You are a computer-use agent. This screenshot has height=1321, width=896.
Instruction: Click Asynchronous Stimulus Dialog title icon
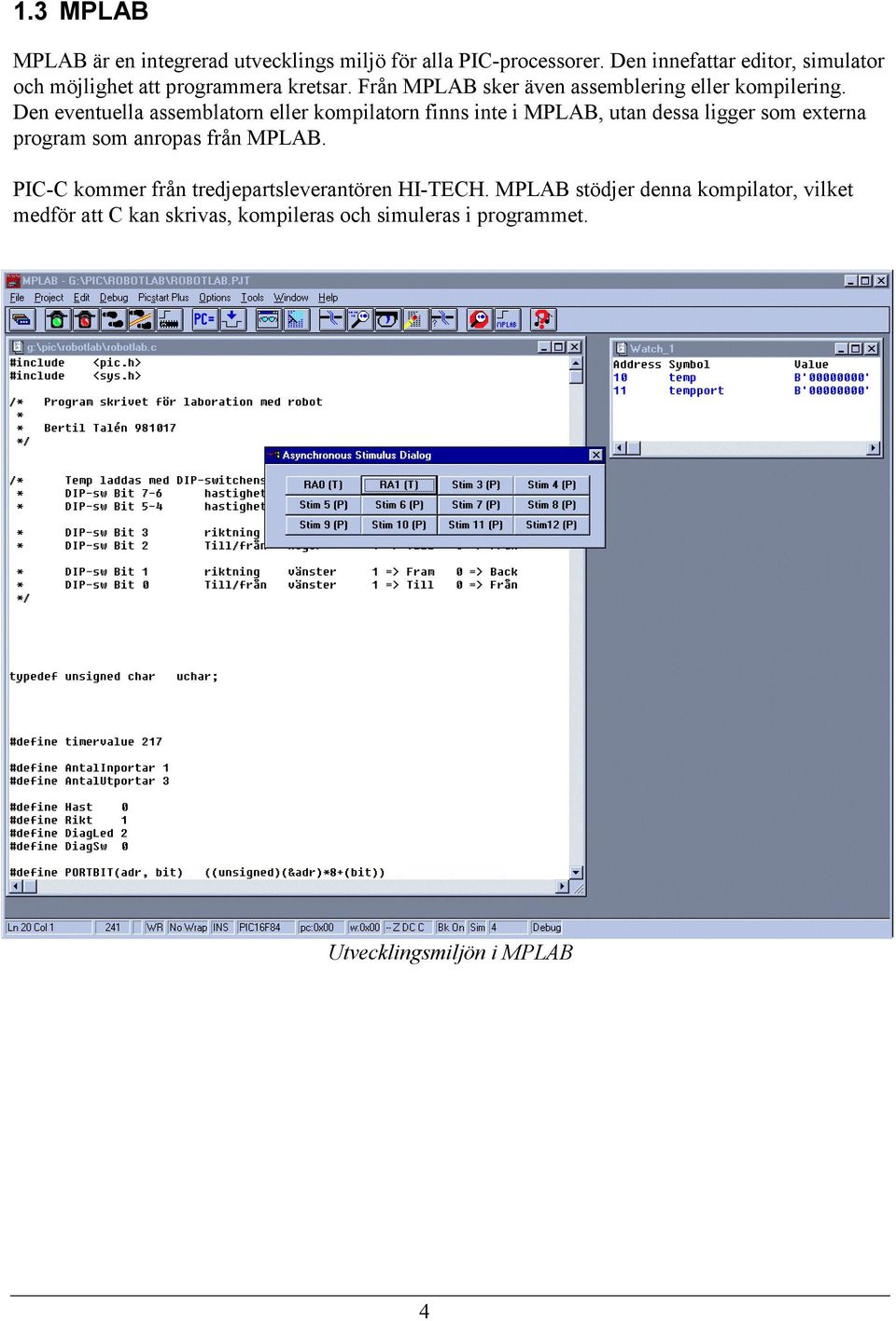(x=274, y=455)
